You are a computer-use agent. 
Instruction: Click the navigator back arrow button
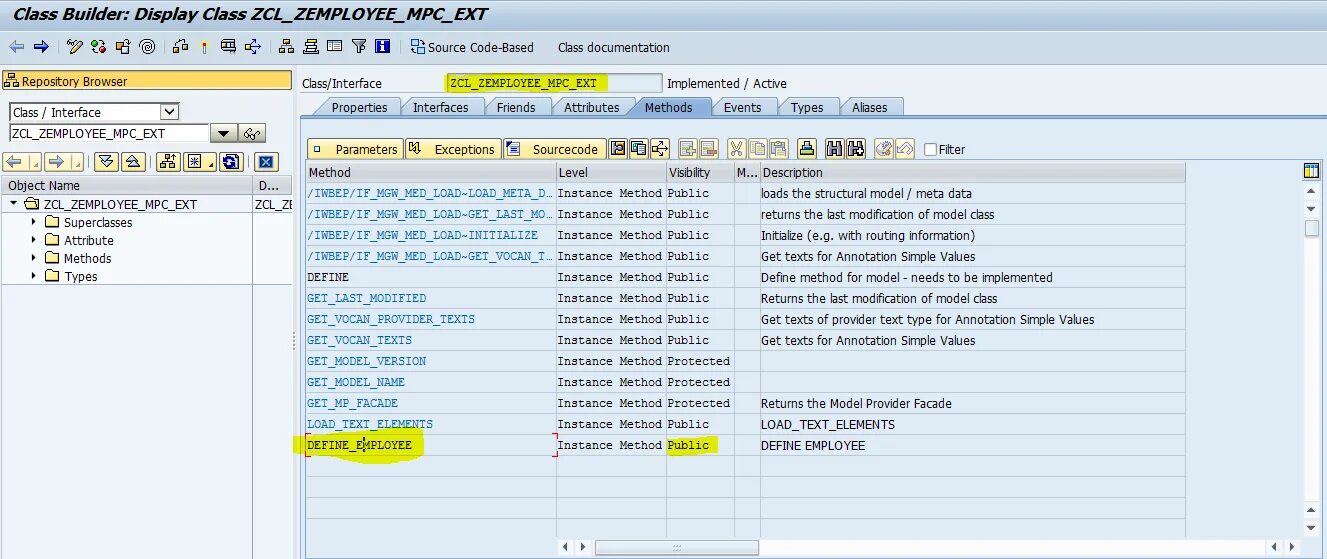click(22, 162)
